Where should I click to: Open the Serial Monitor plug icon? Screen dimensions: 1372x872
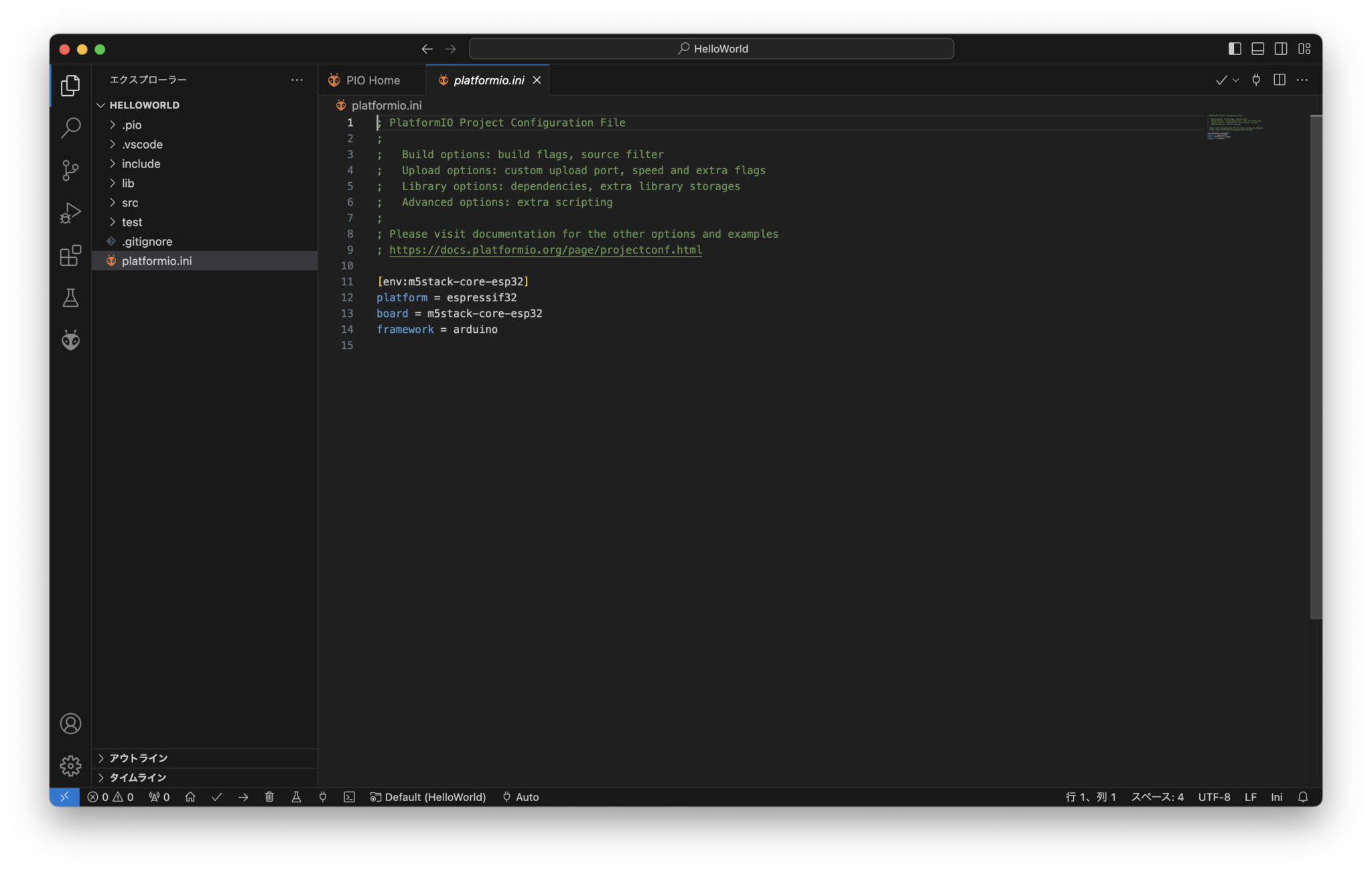pyautogui.click(x=324, y=797)
